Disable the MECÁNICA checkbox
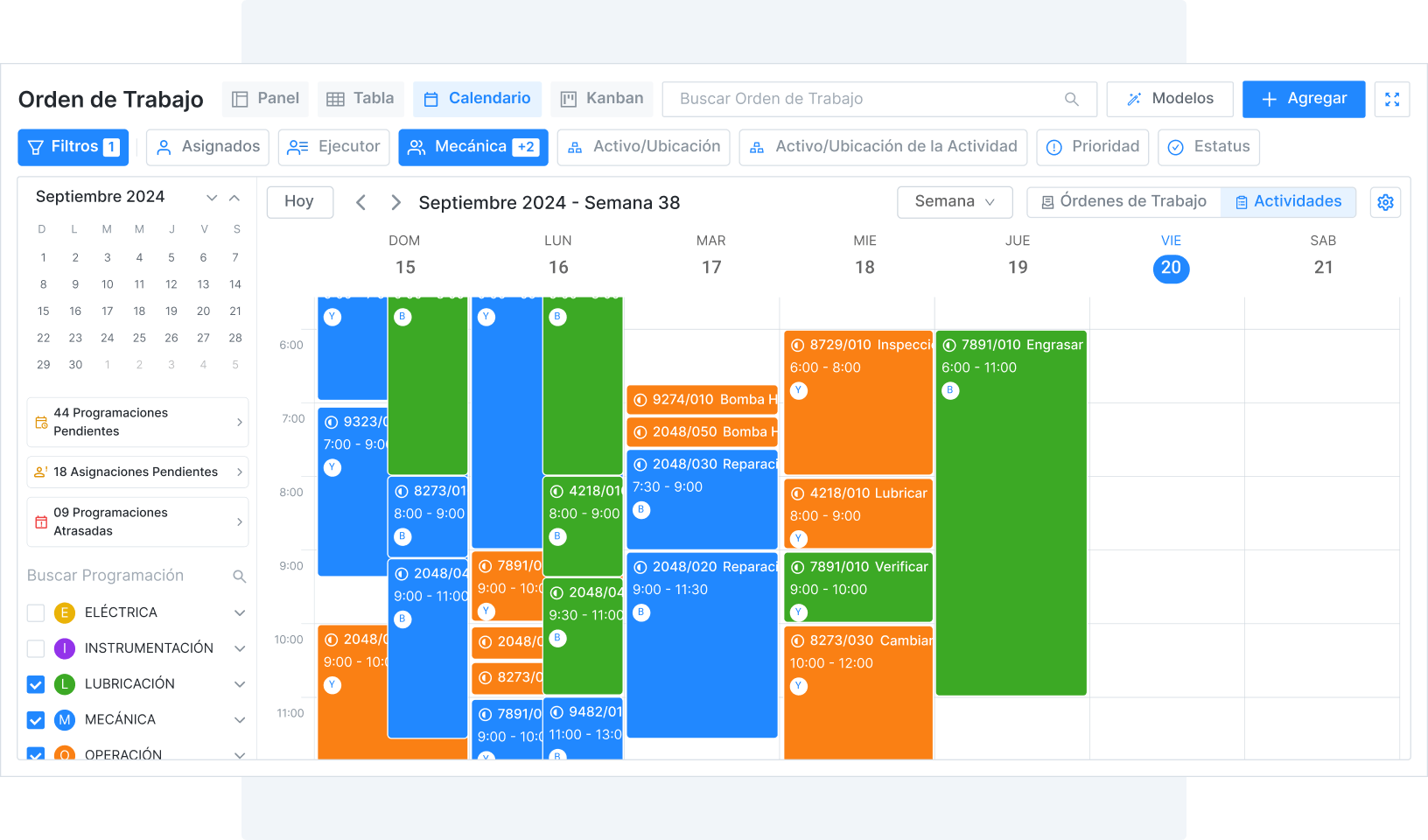This screenshot has height=840, width=1428. coord(35,719)
